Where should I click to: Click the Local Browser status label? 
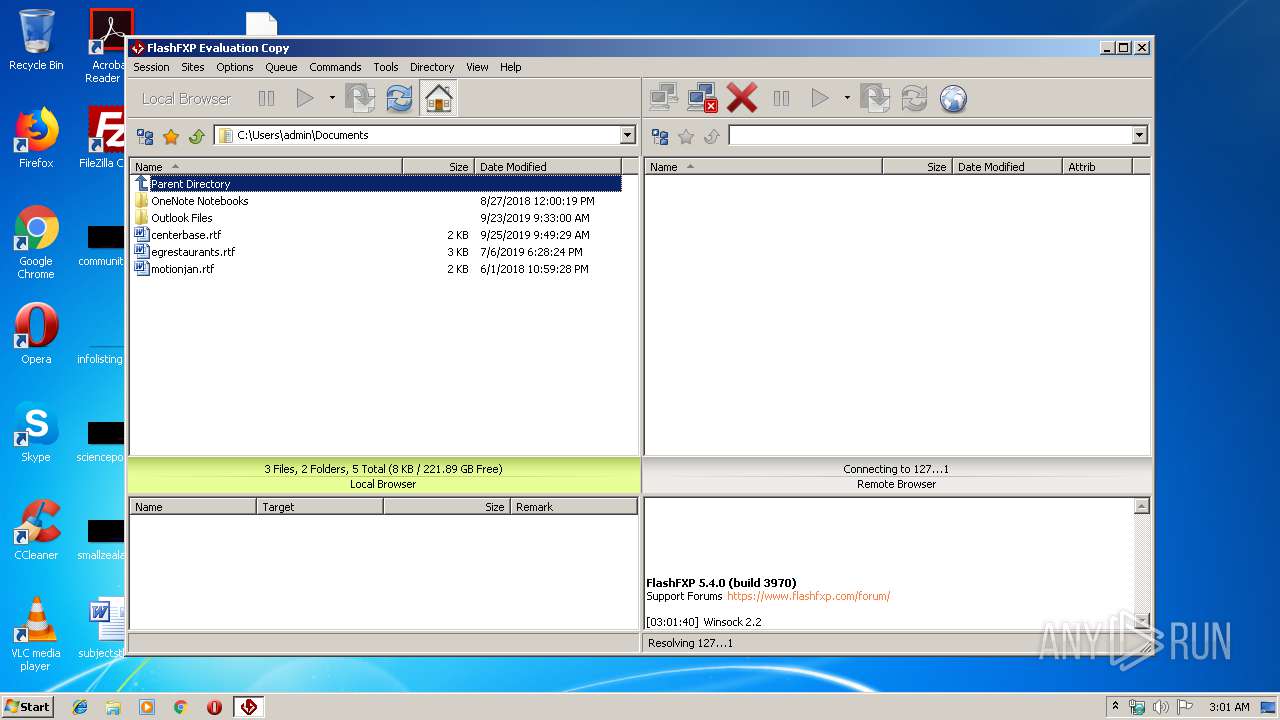click(383, 484)
